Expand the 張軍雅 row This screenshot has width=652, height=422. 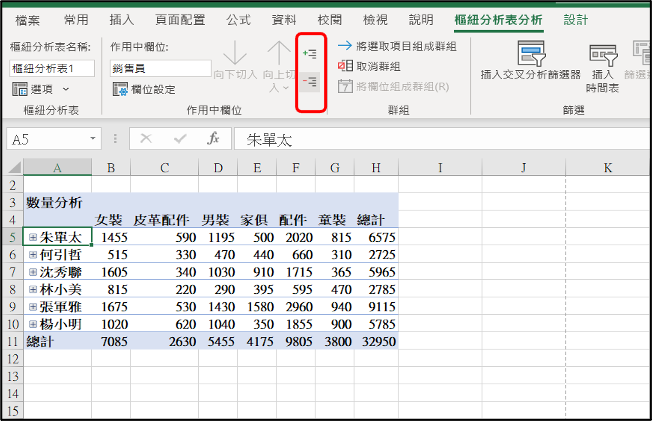(x=33, y=307)
